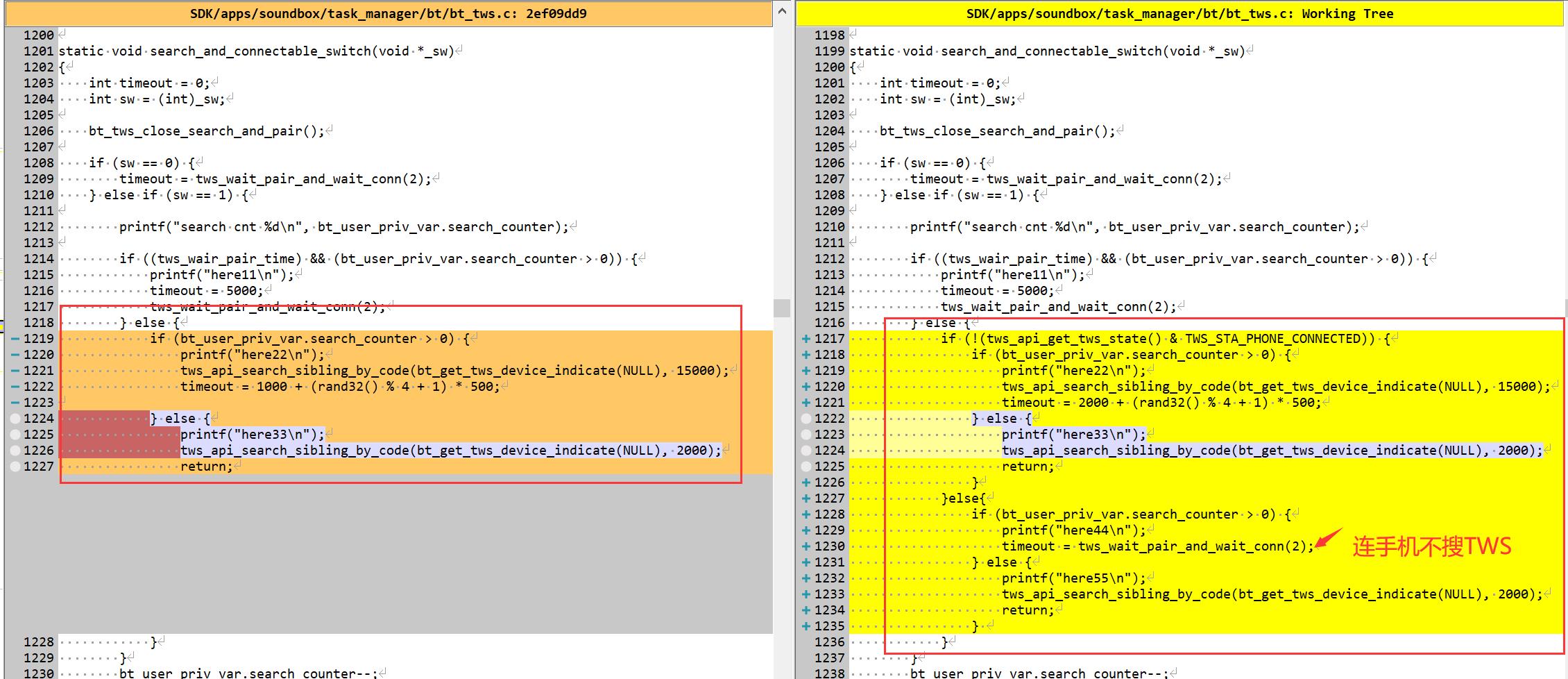Click the 'search cnt' printf line in the right pane
The image size is (1568, 679).
click(1135, 227)
